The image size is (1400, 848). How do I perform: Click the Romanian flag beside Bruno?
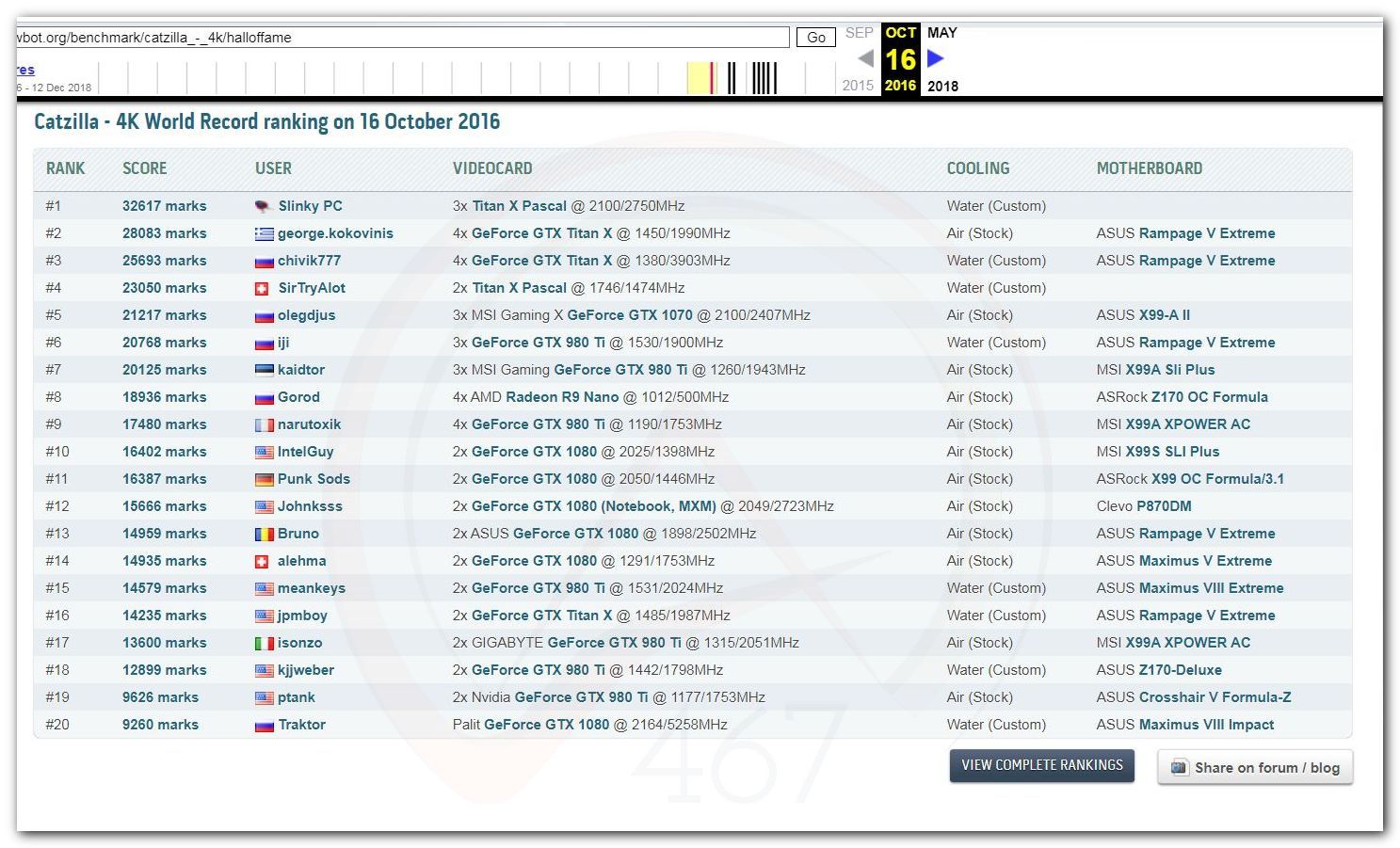click(x=264, y=534)
